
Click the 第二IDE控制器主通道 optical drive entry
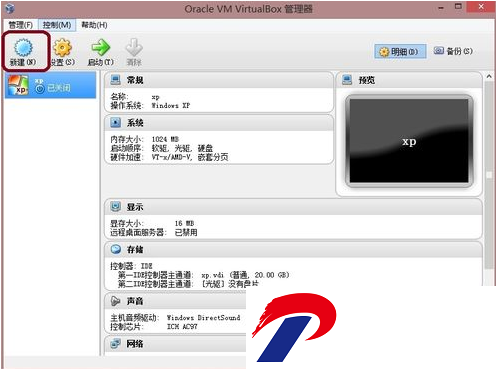188,284
